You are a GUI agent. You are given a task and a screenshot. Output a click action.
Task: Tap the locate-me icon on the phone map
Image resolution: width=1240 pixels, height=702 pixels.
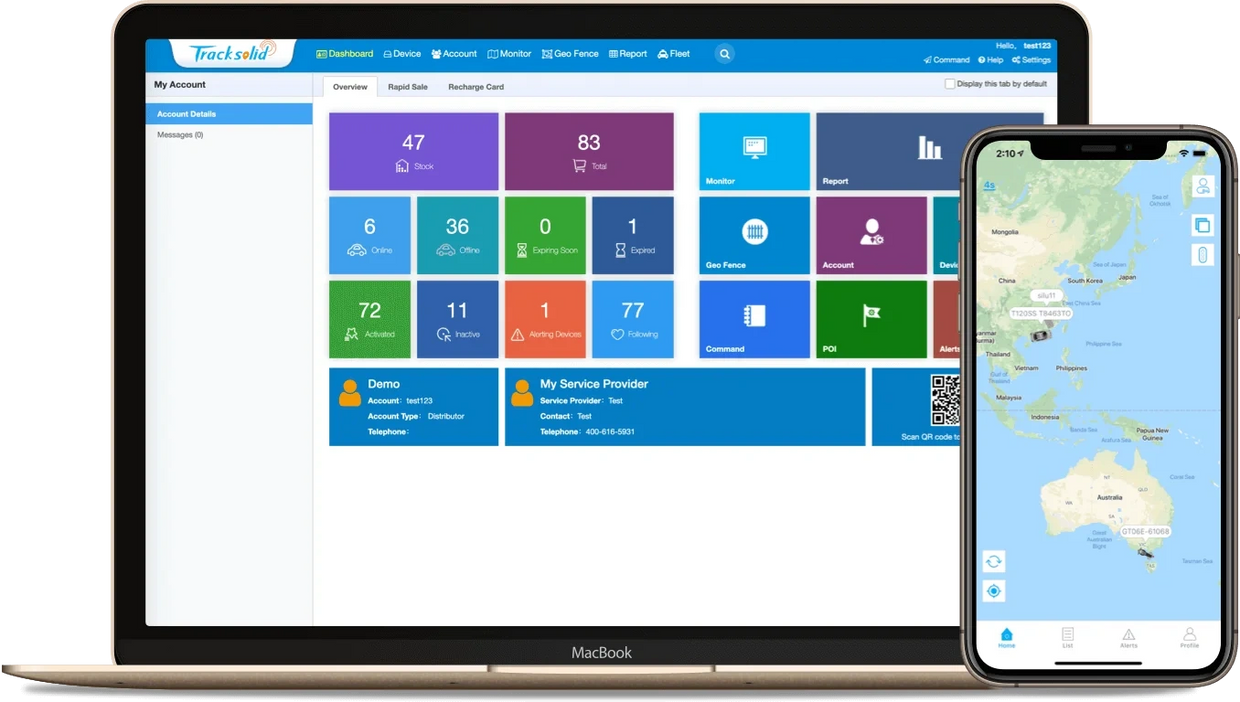(993, 591)
